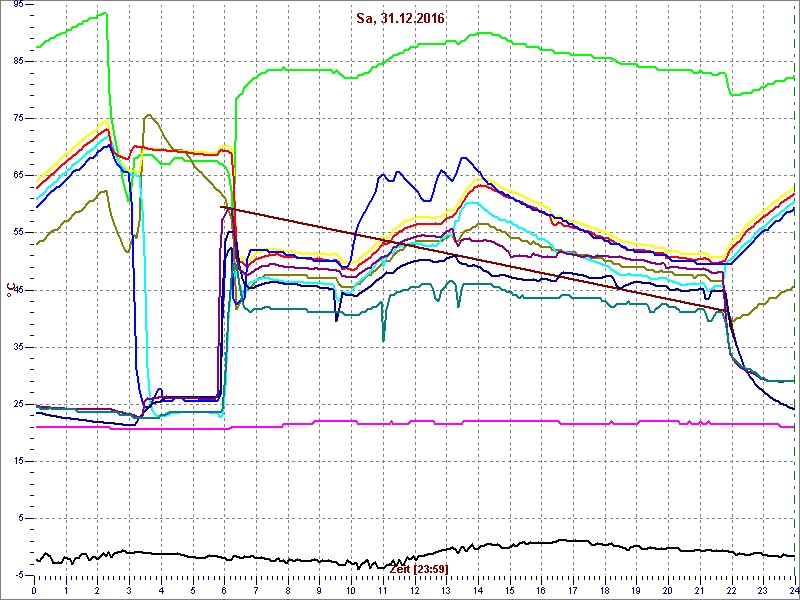Viewport: 800px width, 600px height.
Task: Click hour 12 on the time axis
Action: click(x=414, y=590)
